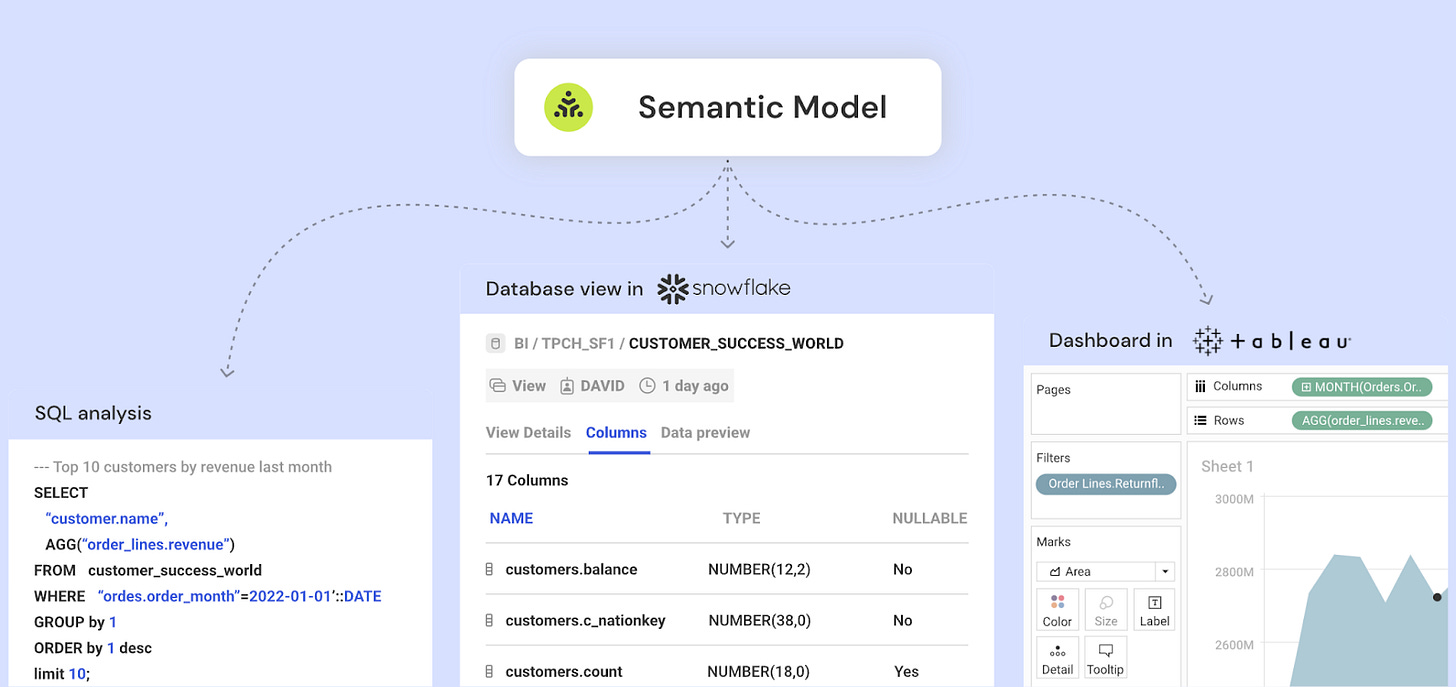Click the owner icon beside DAVID
Screen dimensions: 1456x687
pyautogui.click(x=567, y=386)
